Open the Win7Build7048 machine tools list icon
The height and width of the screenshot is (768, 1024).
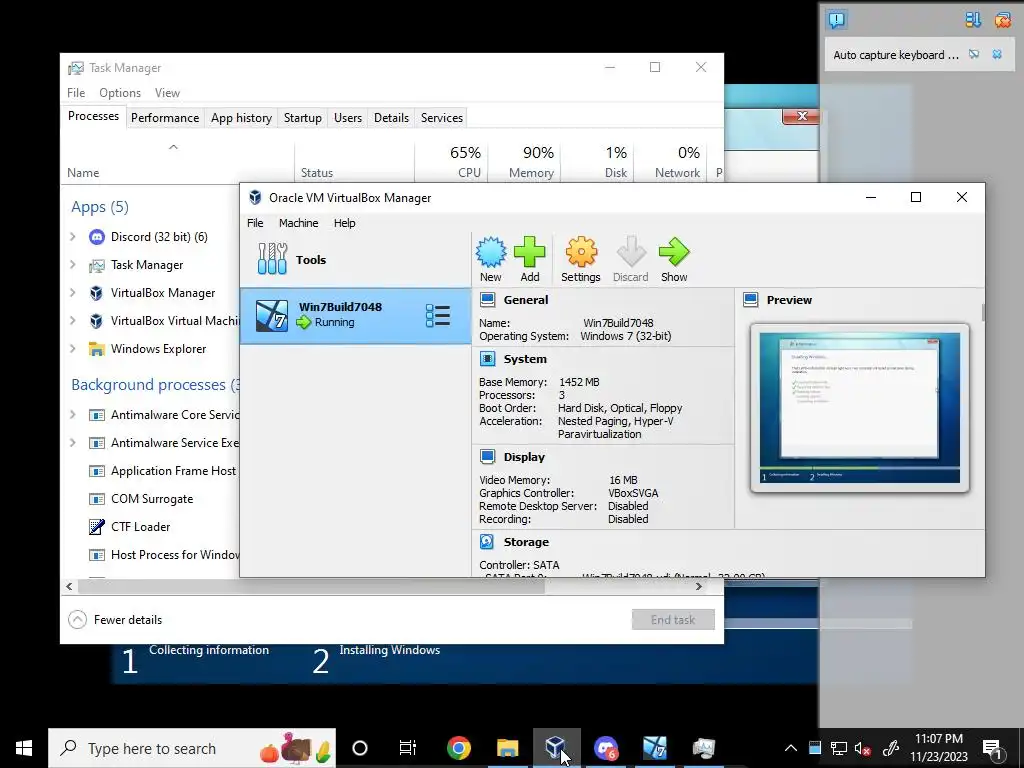point(438,315)
